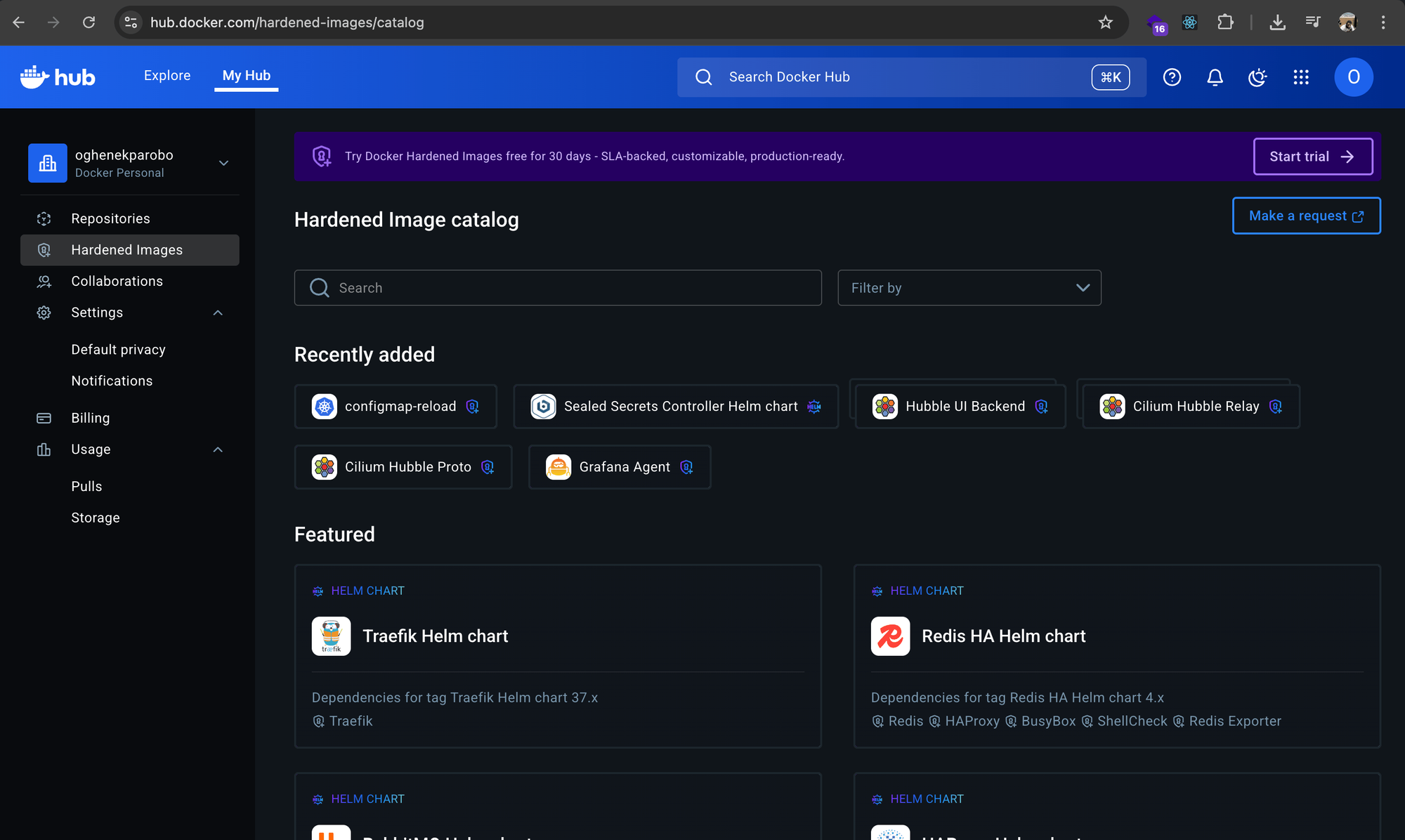Click the Make a request link
This screenshot has height=840, width=1405.
[x=1306, y=216]
